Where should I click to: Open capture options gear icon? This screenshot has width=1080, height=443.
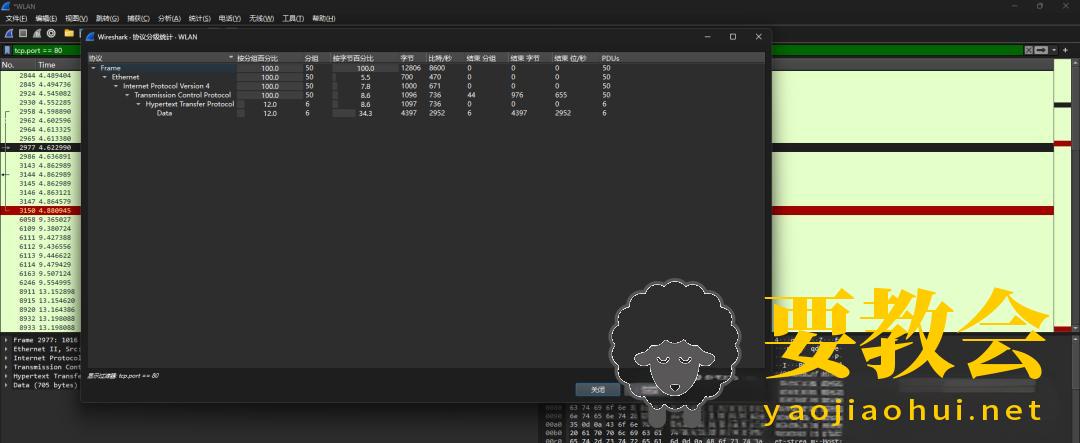pos(50,33)
